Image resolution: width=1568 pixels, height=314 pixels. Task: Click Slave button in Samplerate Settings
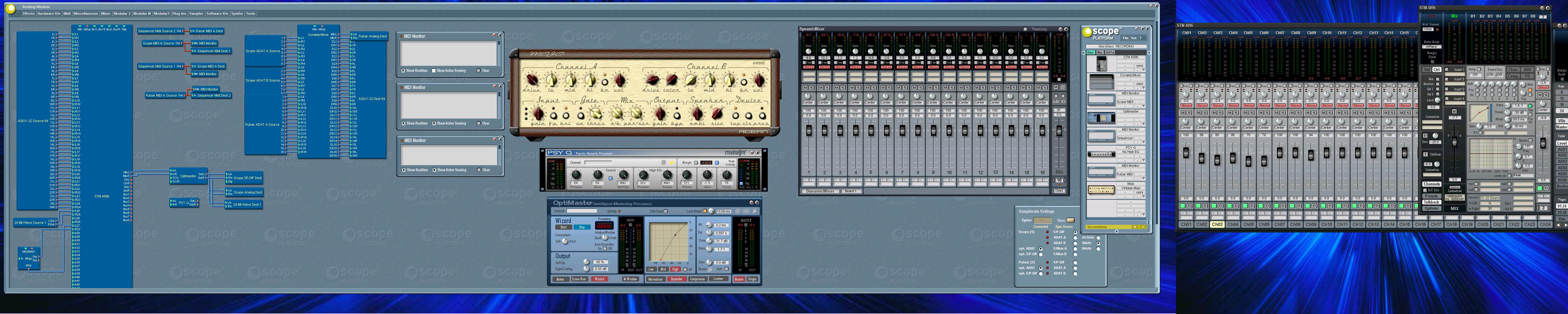[x=1071, y=220]
